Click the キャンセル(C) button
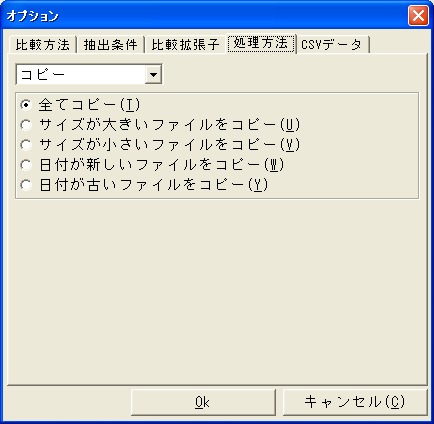The width and height of the screenshot is (434, 424). point(355,402)
